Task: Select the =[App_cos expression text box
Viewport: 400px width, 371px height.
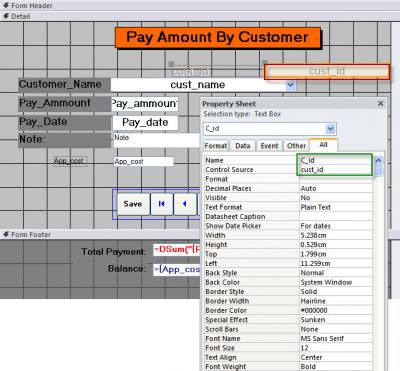Action: pos(177,269)
